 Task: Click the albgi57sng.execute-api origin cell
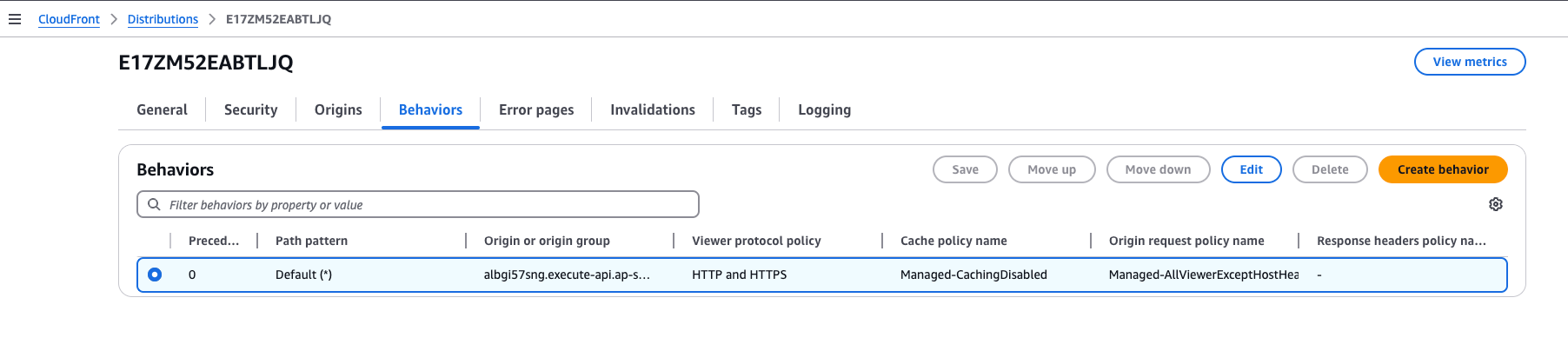click(x=567, y=275)
